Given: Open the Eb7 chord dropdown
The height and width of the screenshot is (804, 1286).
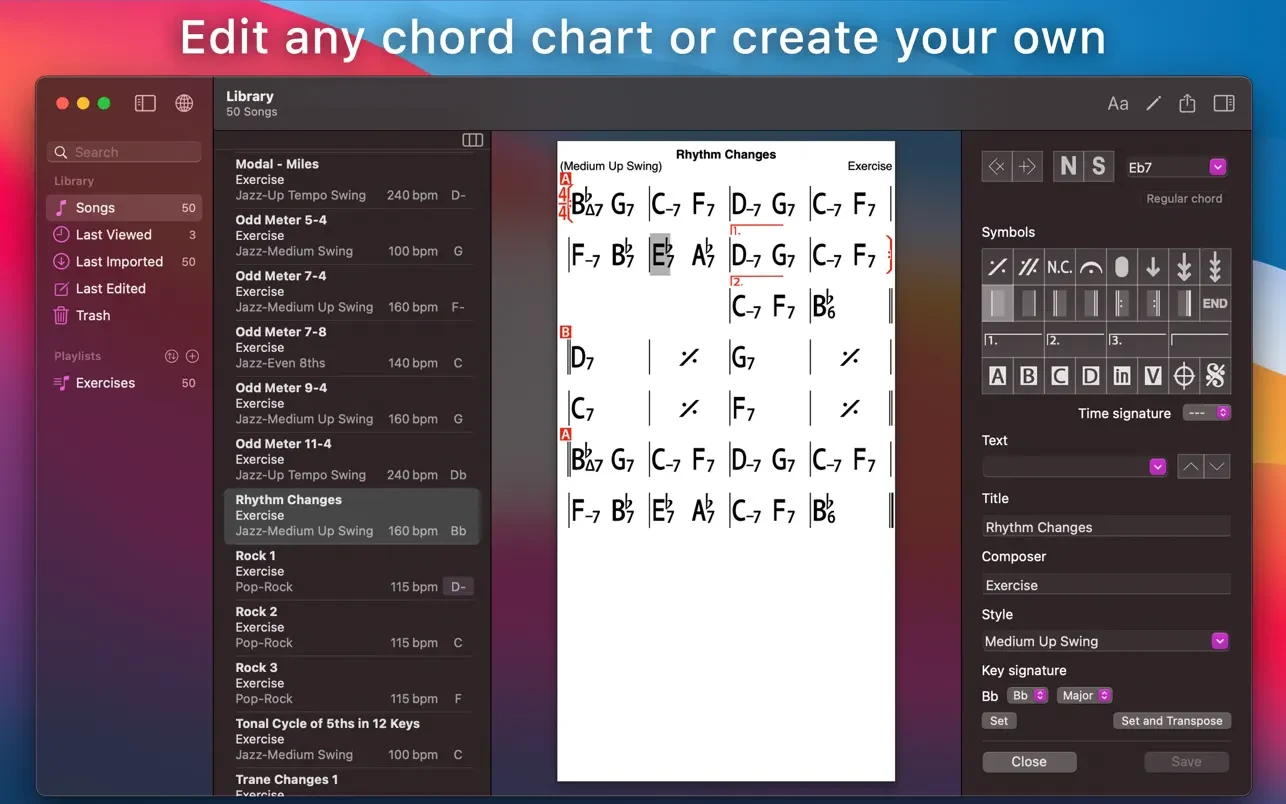Looking at the screenshot, I should (1217, 167).
